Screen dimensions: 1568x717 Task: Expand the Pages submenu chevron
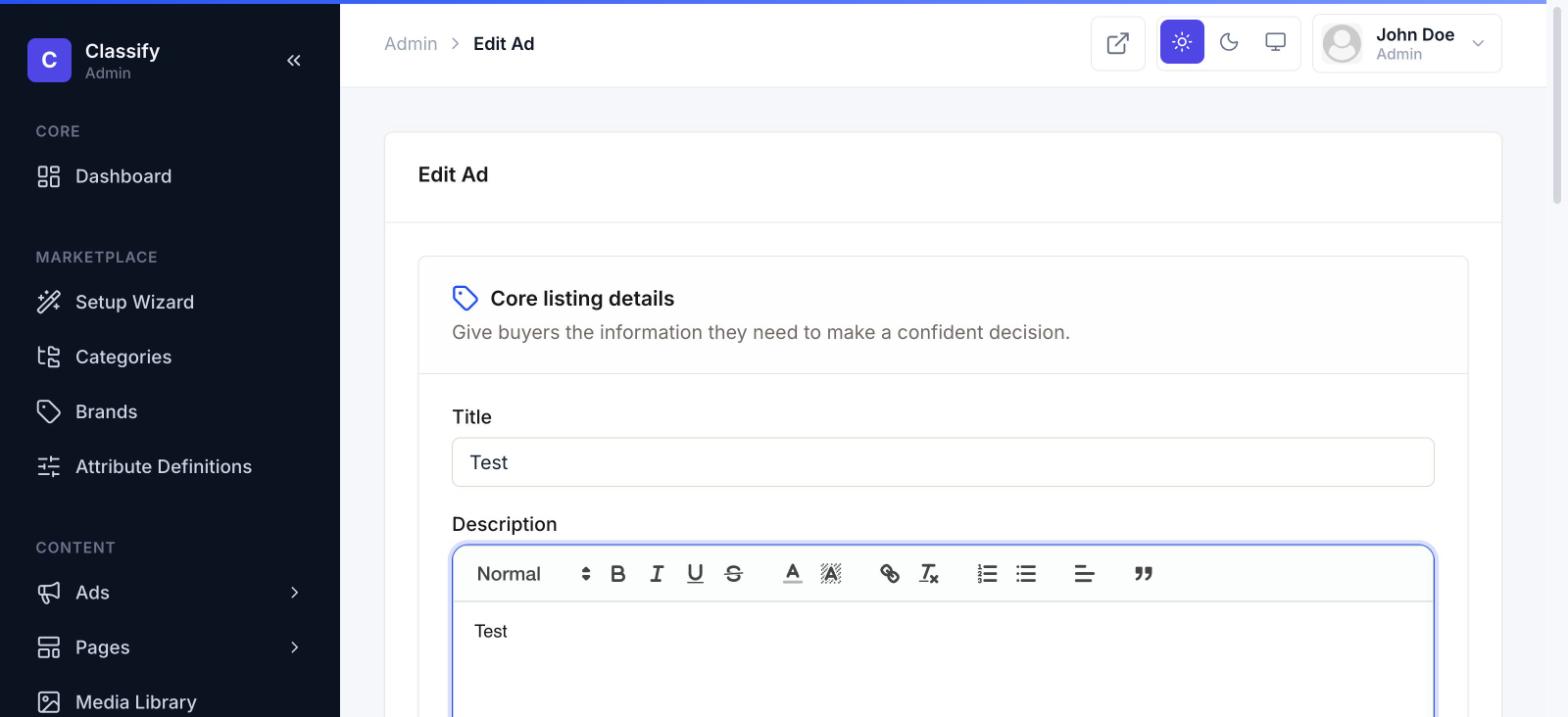[294, 648]
